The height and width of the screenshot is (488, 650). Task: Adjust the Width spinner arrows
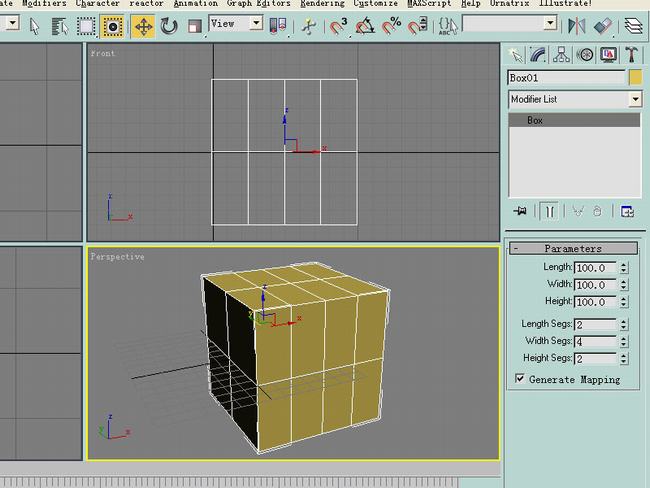623,285
